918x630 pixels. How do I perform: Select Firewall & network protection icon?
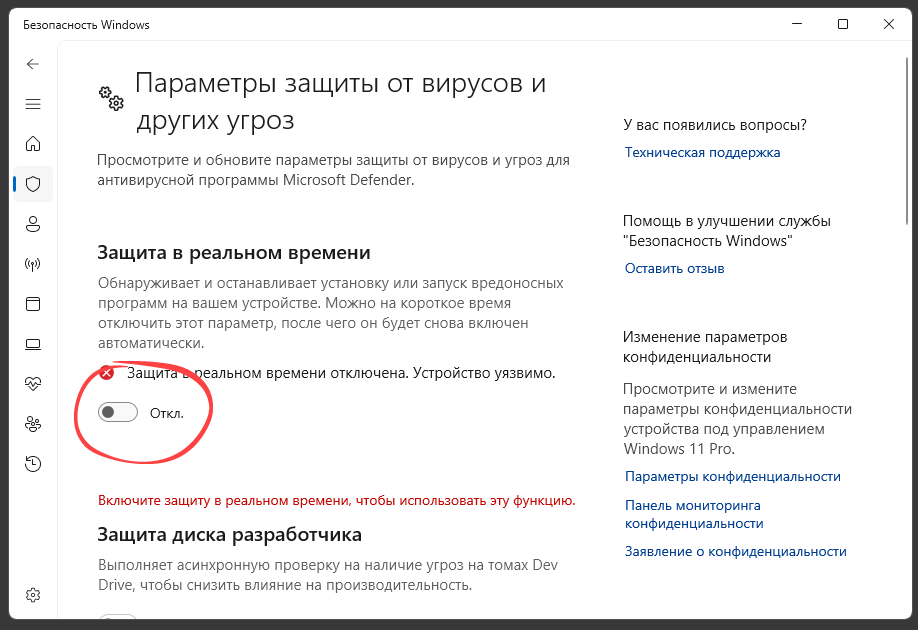33,264
